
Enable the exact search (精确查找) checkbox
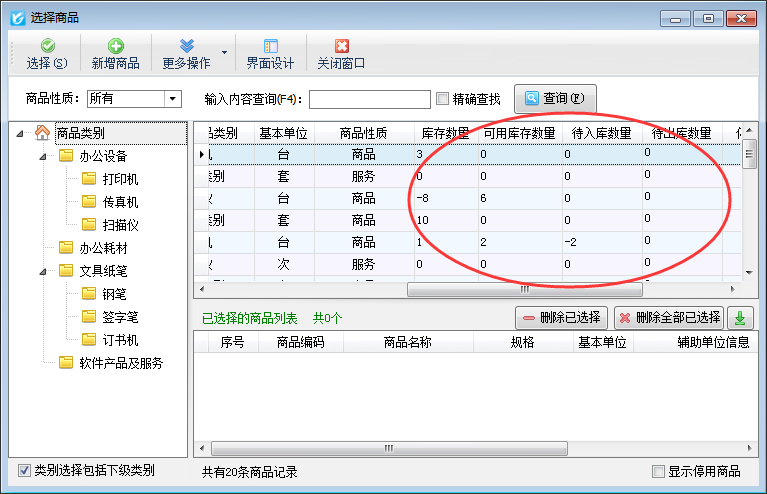[443, 99]
